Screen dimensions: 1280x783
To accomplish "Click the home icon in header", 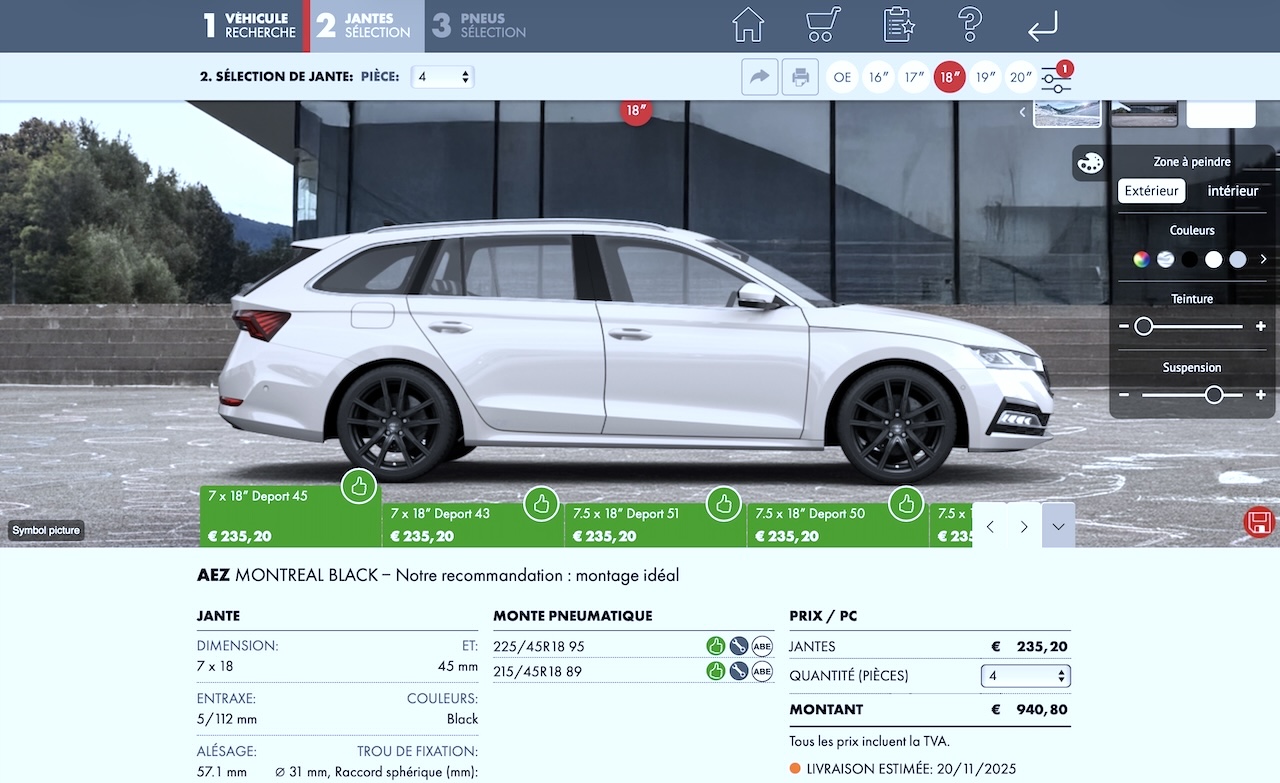I will 748,25.
